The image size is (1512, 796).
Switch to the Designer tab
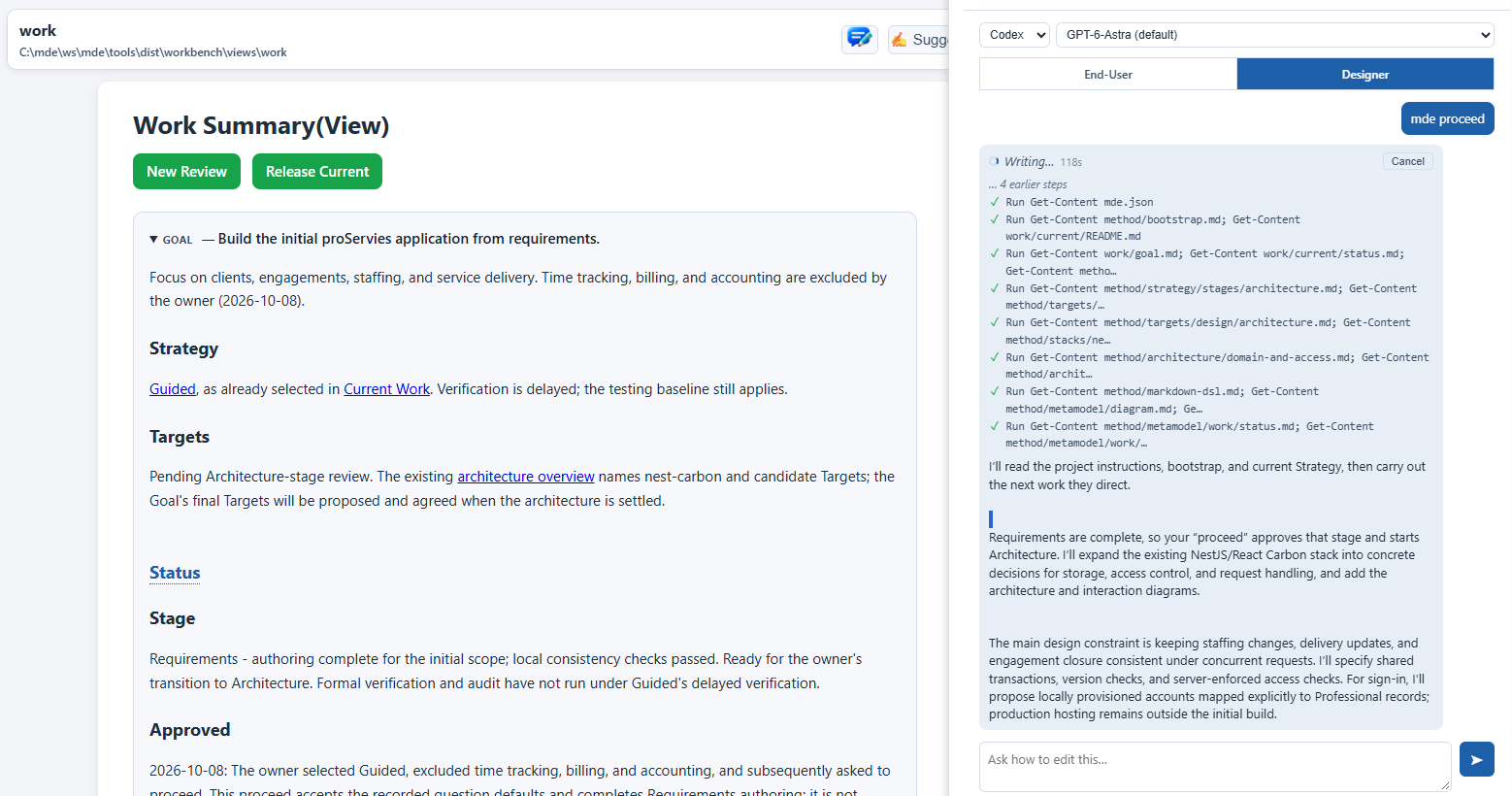[x=1364, y=74]
